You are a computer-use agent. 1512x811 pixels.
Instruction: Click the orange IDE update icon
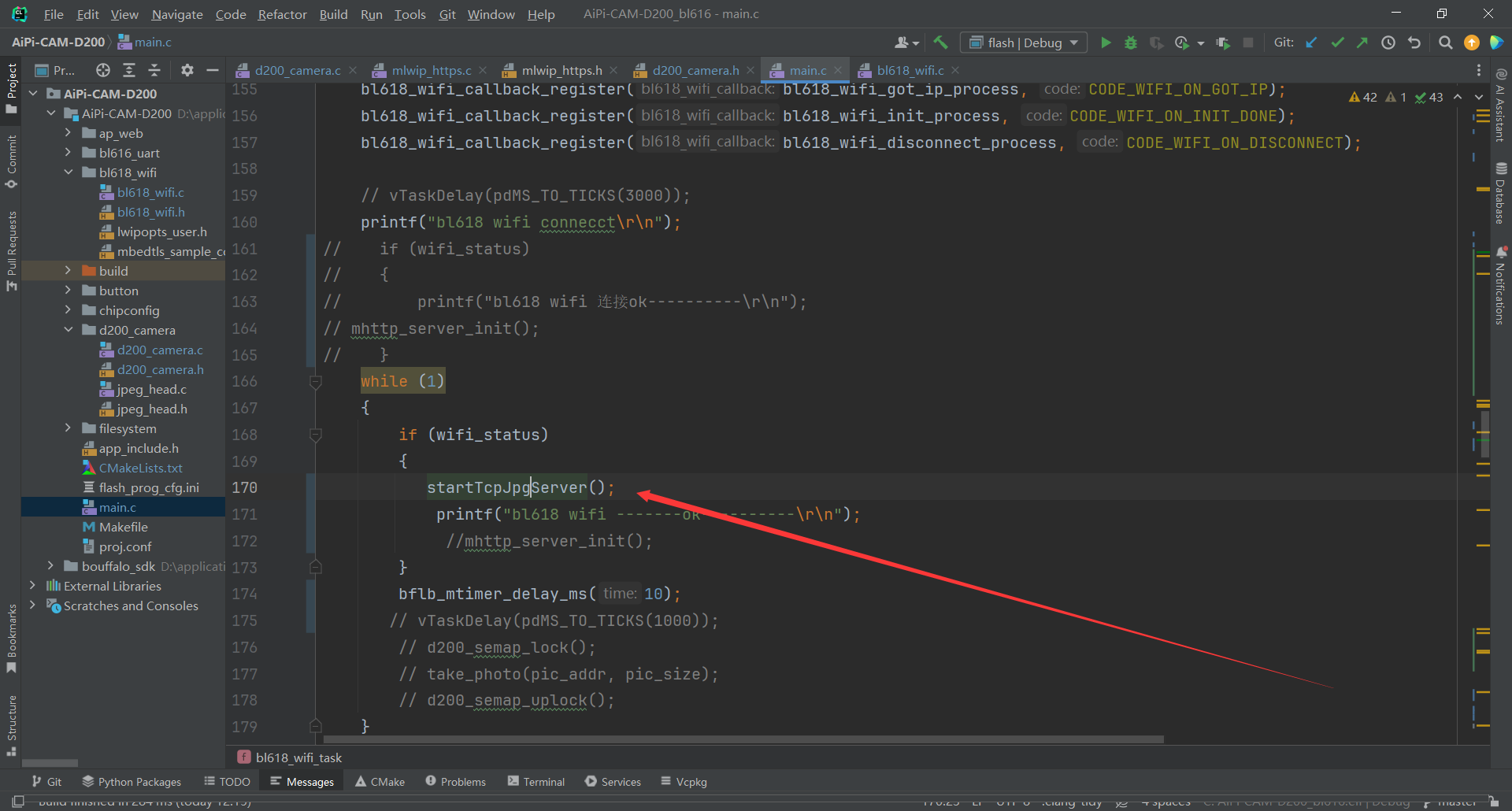click(1471, 43)
